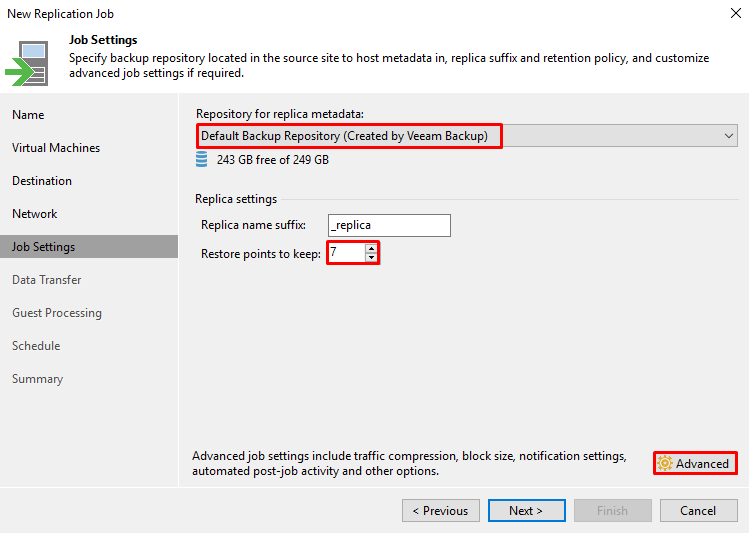Click the 'Job Settings' header title

point(103,40)
